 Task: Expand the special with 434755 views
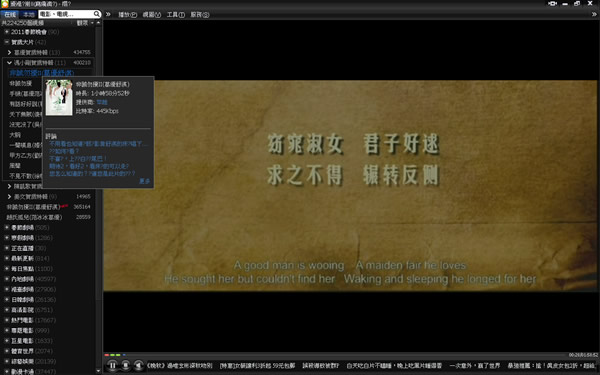[x=10, y=52]
